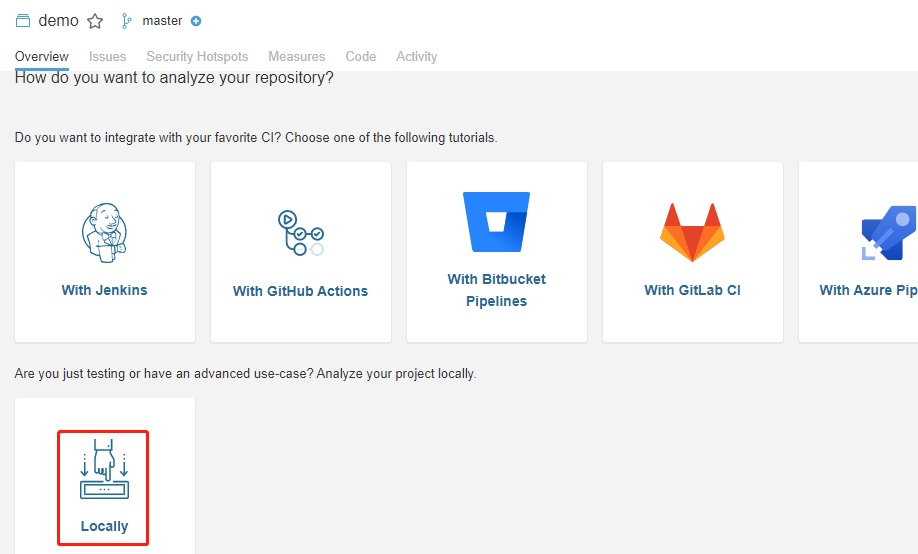Click the demo project folder icon
The image size is (918, 554).
pos(23,21)
